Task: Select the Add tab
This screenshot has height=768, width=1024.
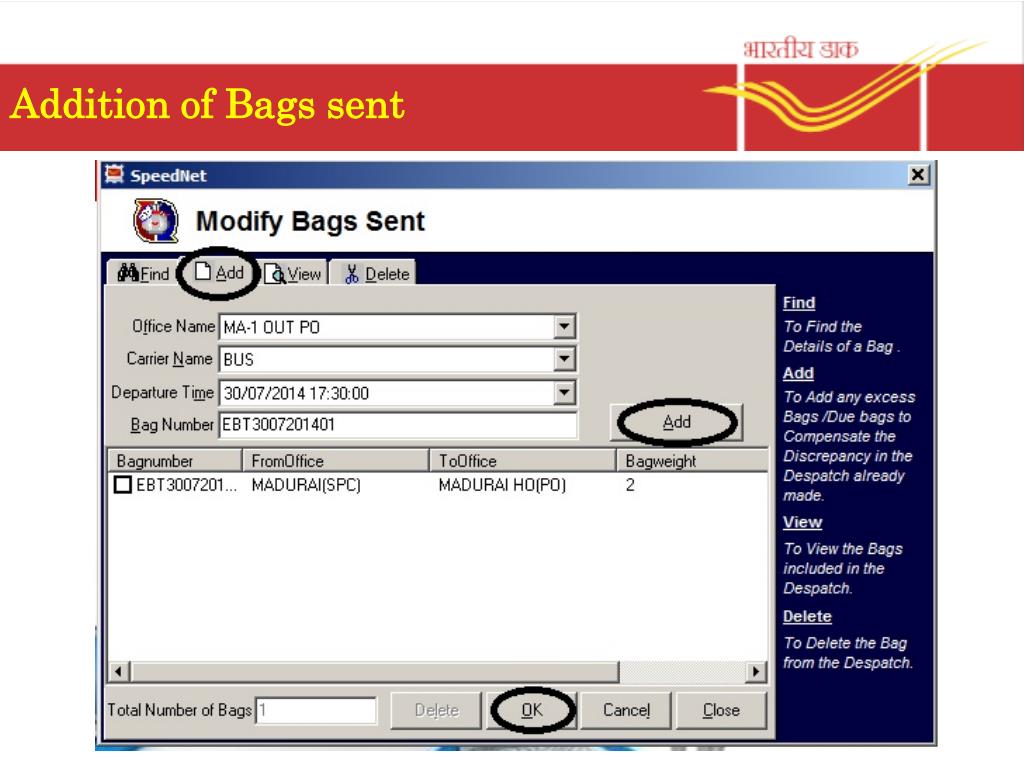Action: [x=219, y=272]
